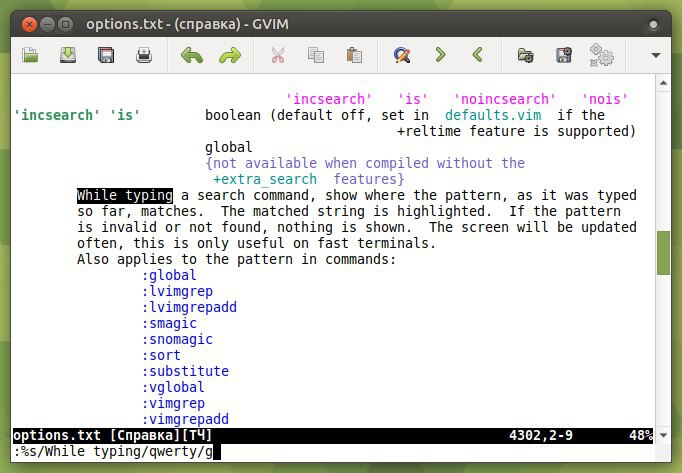Viewport: 682px width, 473px height.
Task: Click the options.txt status line name
Action: click(57, 436)
